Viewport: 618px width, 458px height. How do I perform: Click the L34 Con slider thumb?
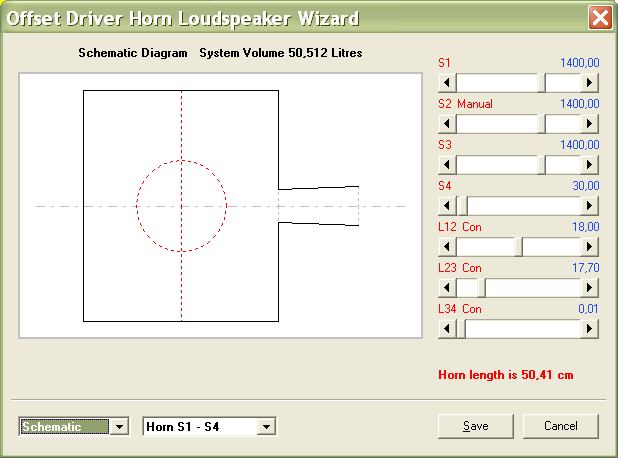[461, 329]
